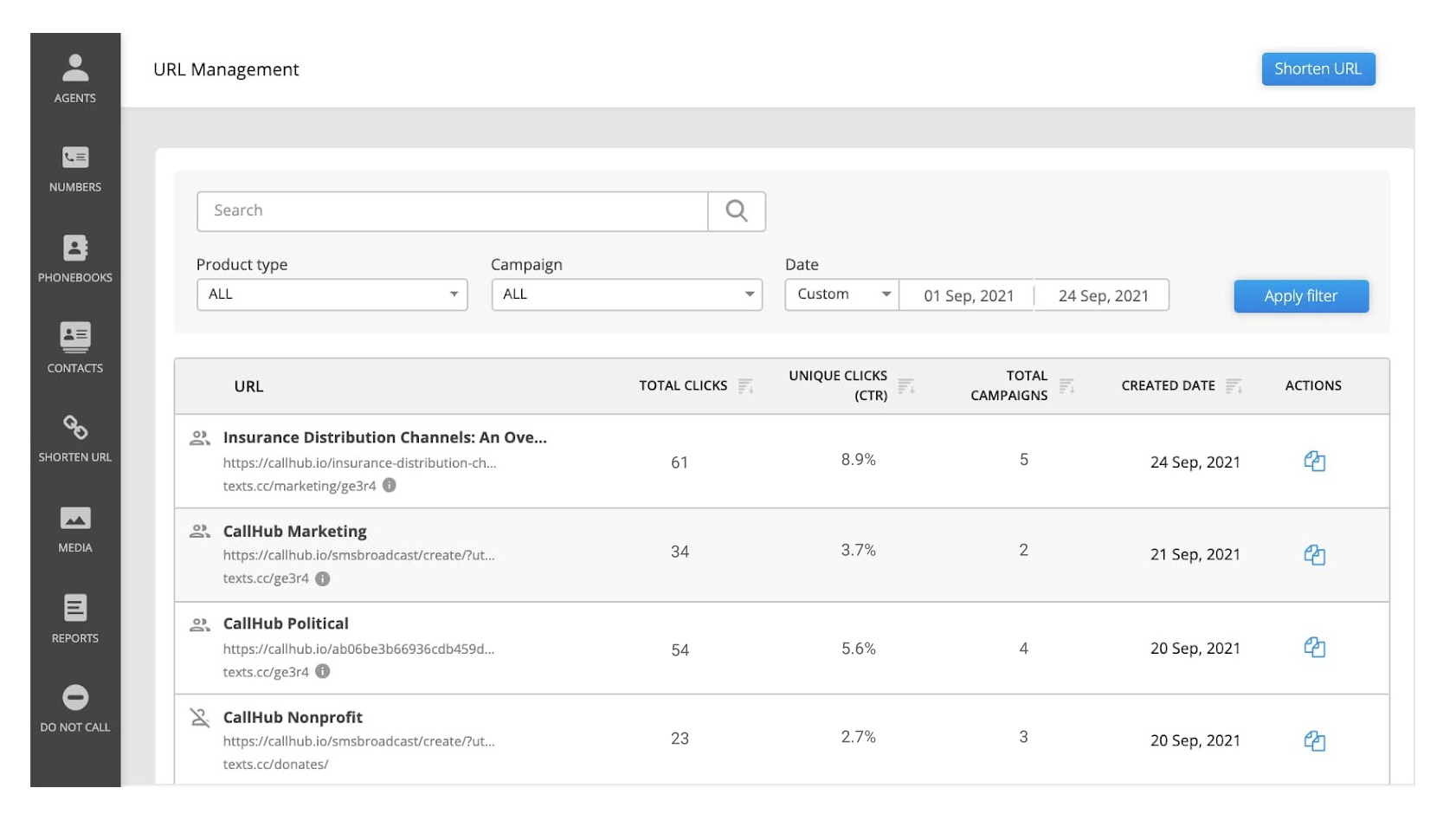Focus the Search input field
The image size is (1456, 814).
pos(453,211)
